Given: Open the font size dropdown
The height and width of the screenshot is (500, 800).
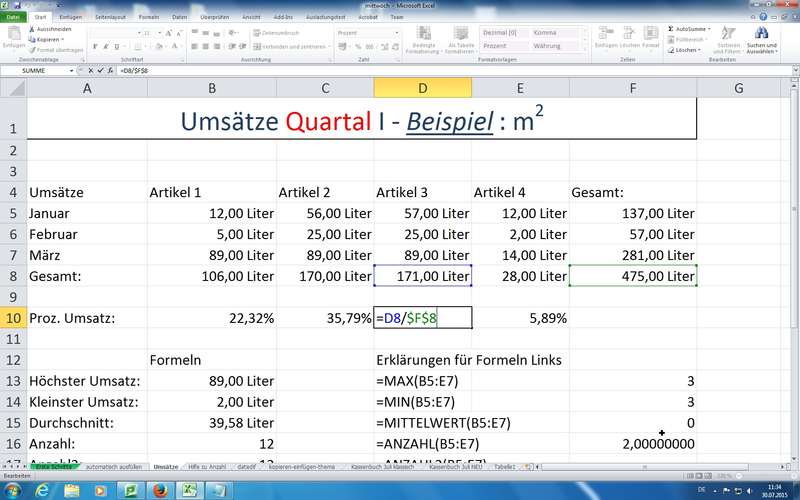Looking at the screenshot, I should [159, 33].
